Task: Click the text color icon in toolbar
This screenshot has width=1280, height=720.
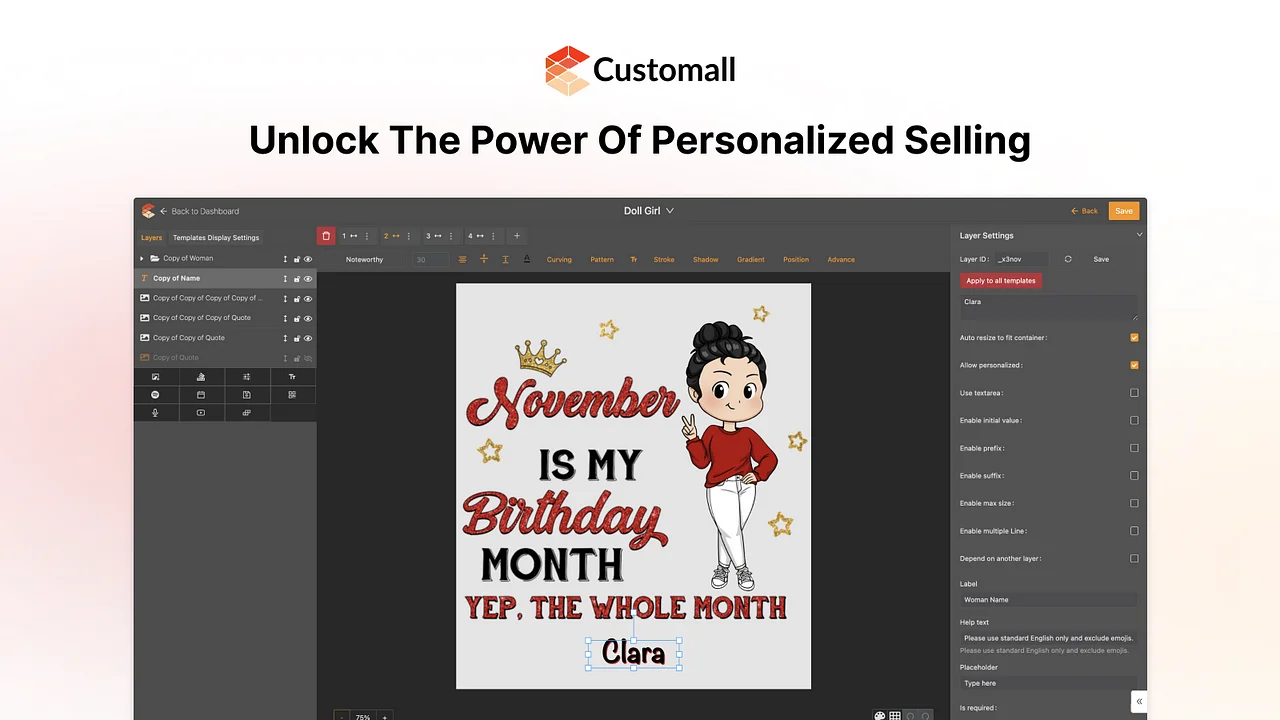Action: pyautogui.click(x=527, y=259)
